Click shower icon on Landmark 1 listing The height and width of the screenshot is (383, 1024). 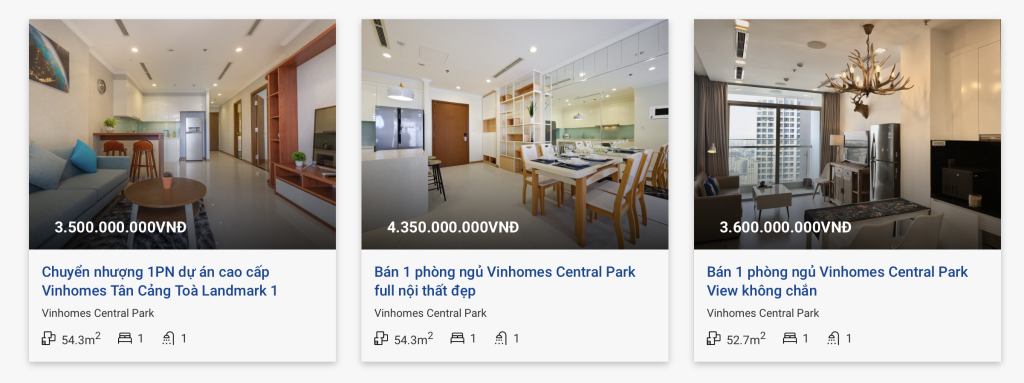tap(168, 338)
